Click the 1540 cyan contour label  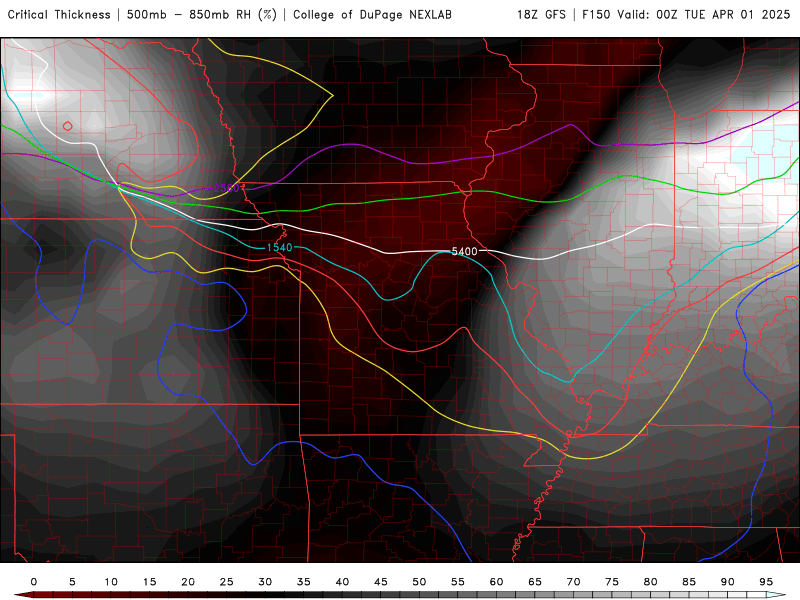[x=280, y=247]
